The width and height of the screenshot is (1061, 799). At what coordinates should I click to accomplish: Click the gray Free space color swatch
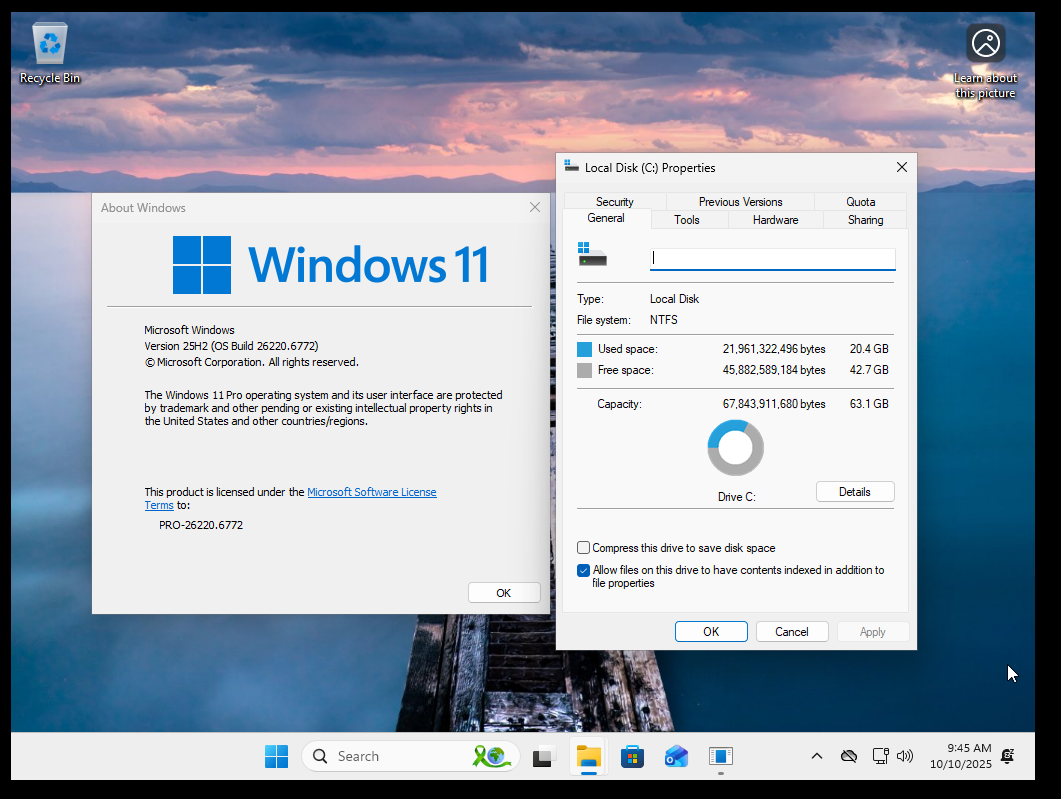click(x=584, y=371)
